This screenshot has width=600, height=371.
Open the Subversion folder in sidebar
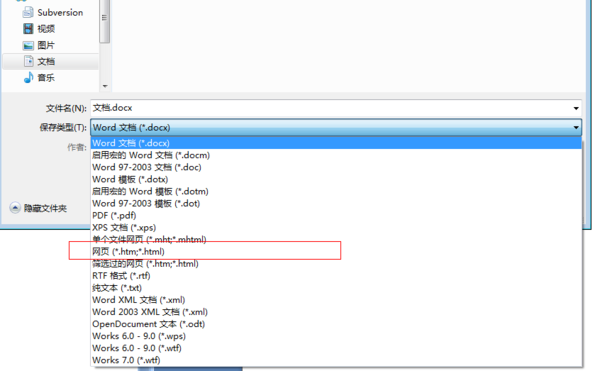pyautogui.click(x=52, y=13)
